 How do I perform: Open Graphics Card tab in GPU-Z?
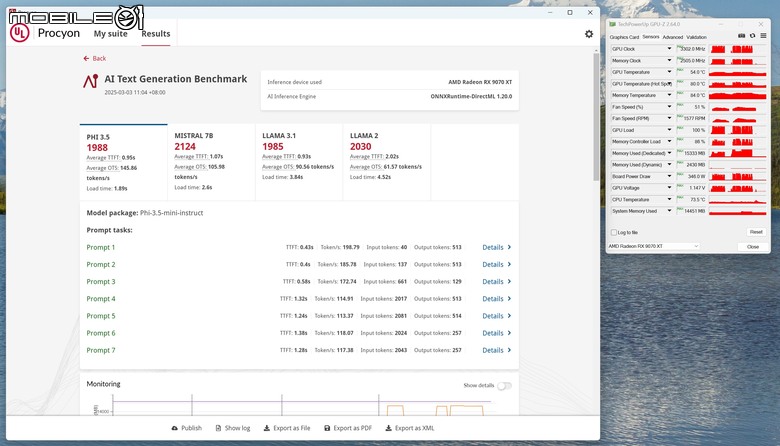[624, 37]
